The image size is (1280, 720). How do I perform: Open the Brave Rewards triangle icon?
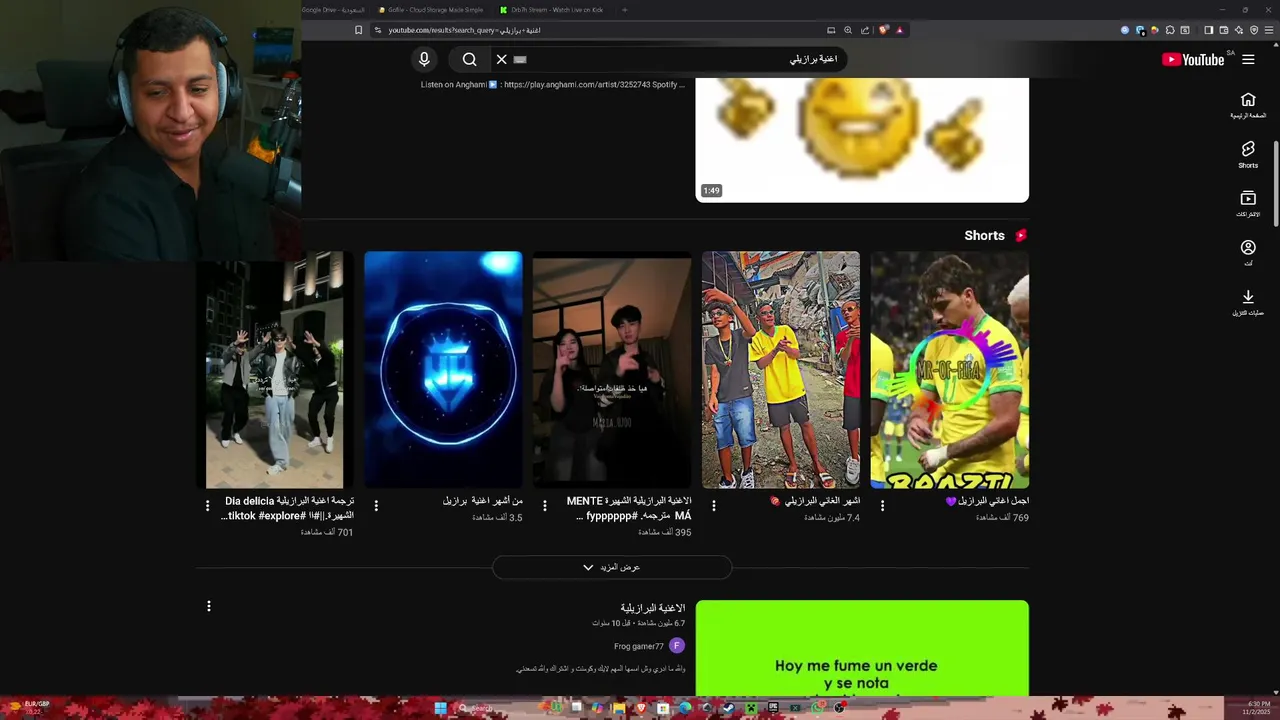pos(900,30)
